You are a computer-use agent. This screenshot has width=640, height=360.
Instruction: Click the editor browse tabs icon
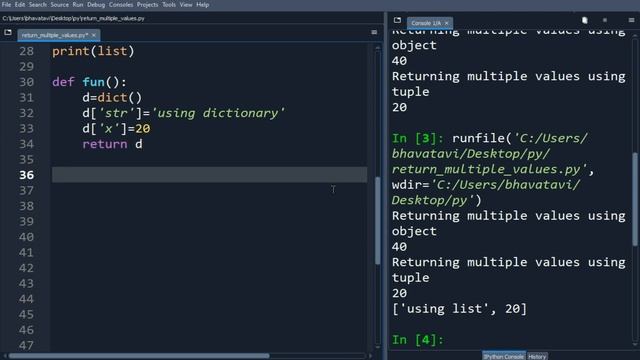(8, 32)
